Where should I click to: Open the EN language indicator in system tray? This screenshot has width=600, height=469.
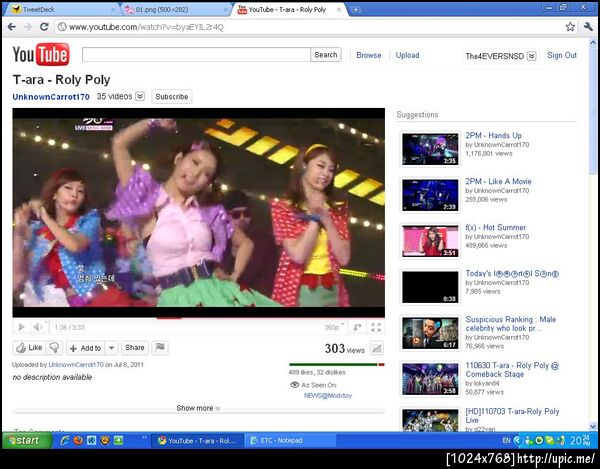tap(506, 440)
